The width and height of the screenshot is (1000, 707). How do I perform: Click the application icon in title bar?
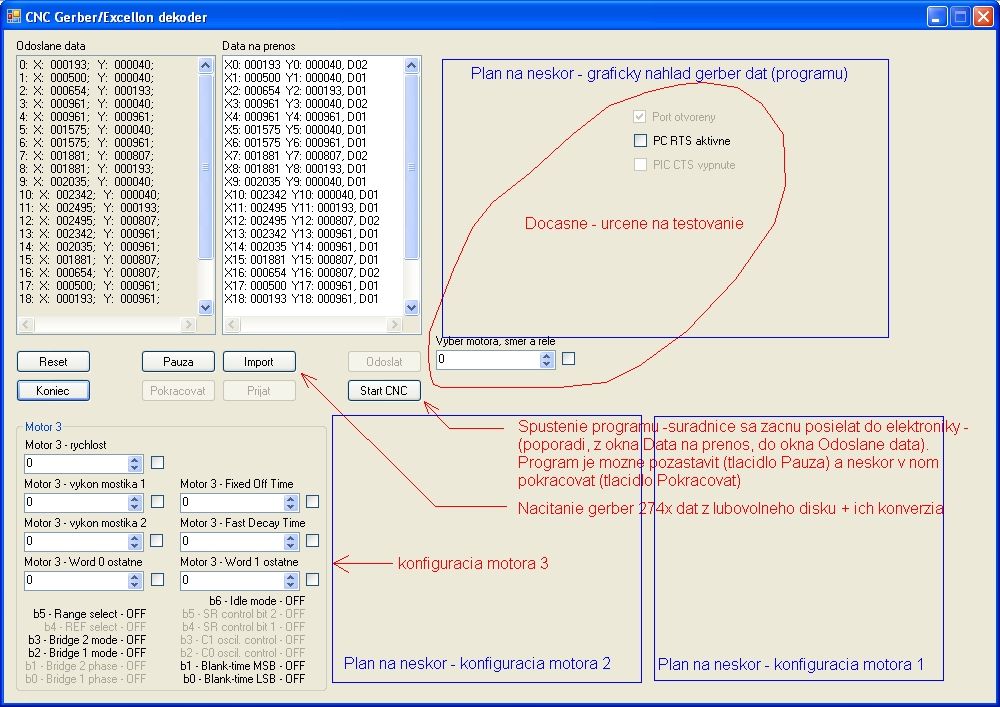tap(14, 16)
